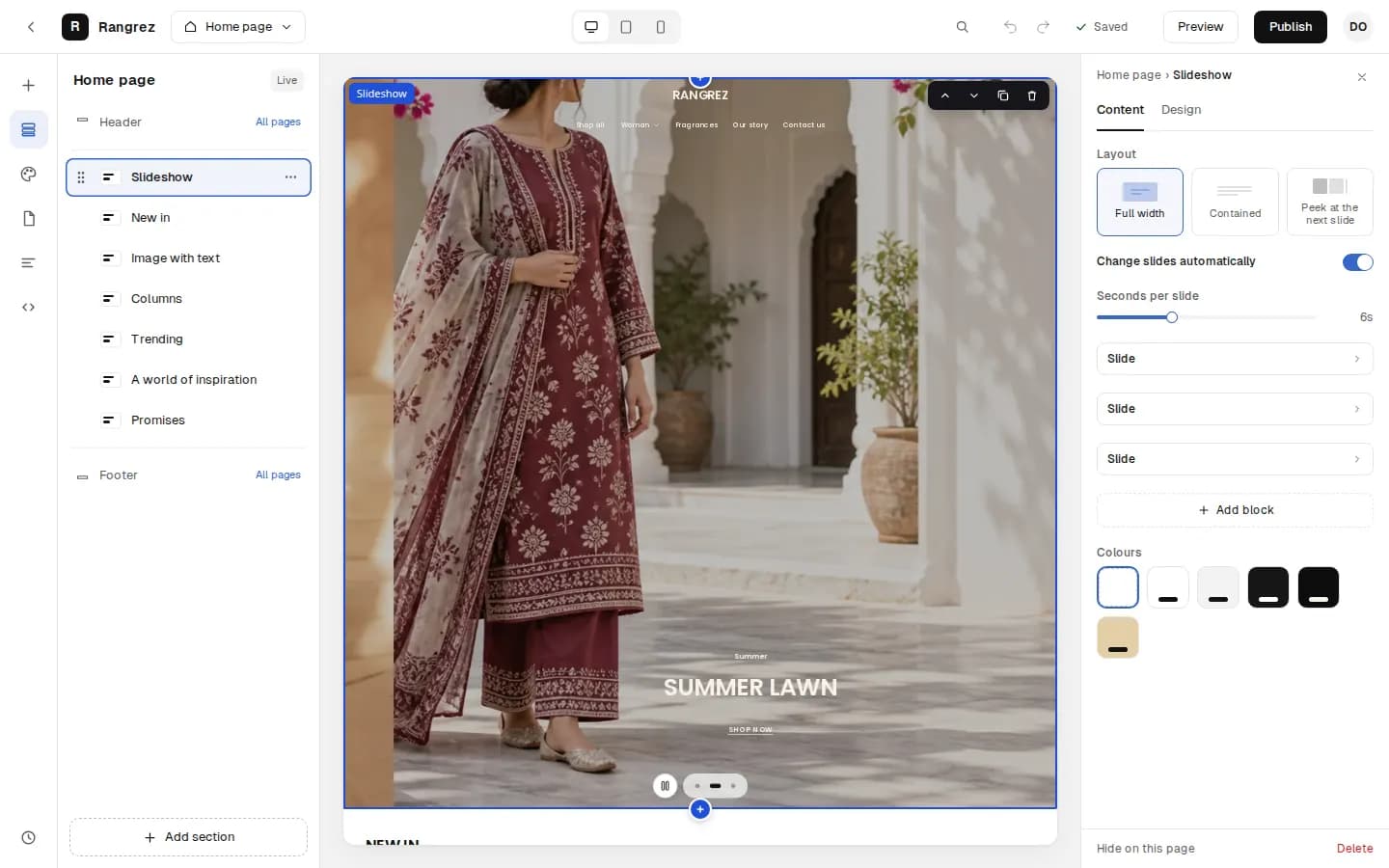
Task: Click the undo arrow icon
Action: (x=1010, y=27)
